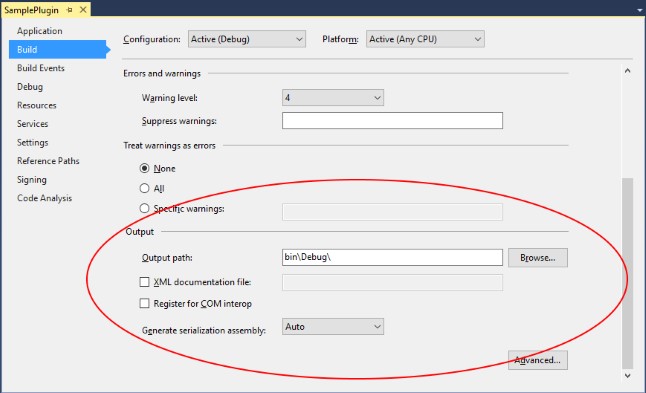The height and width of the screenshot is (393, 646).
Task: Open Generate serialization assembly dropdown
Action: click(x=333, y=327)
